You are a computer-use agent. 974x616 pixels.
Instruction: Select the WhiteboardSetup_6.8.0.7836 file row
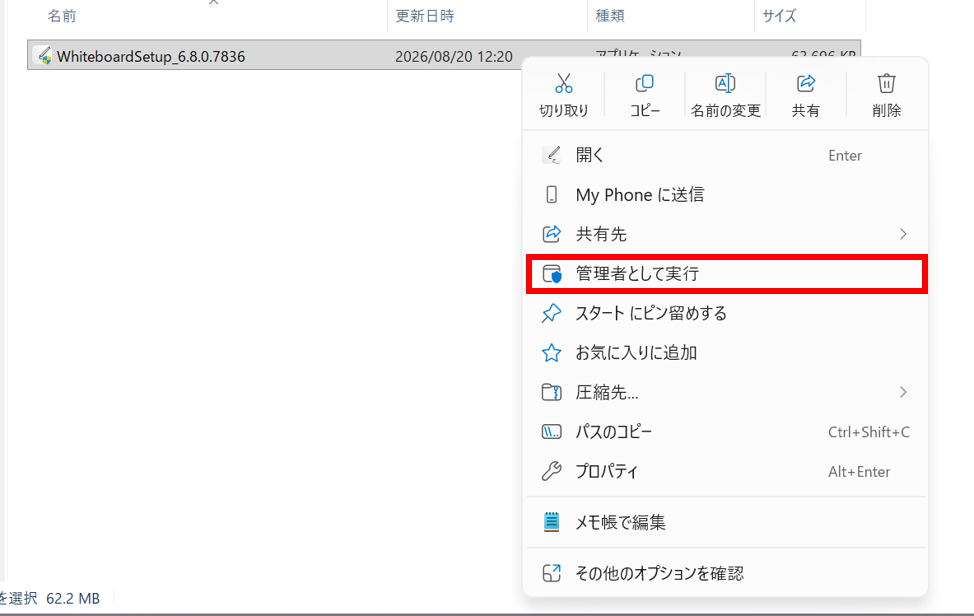tap(275, 56)
